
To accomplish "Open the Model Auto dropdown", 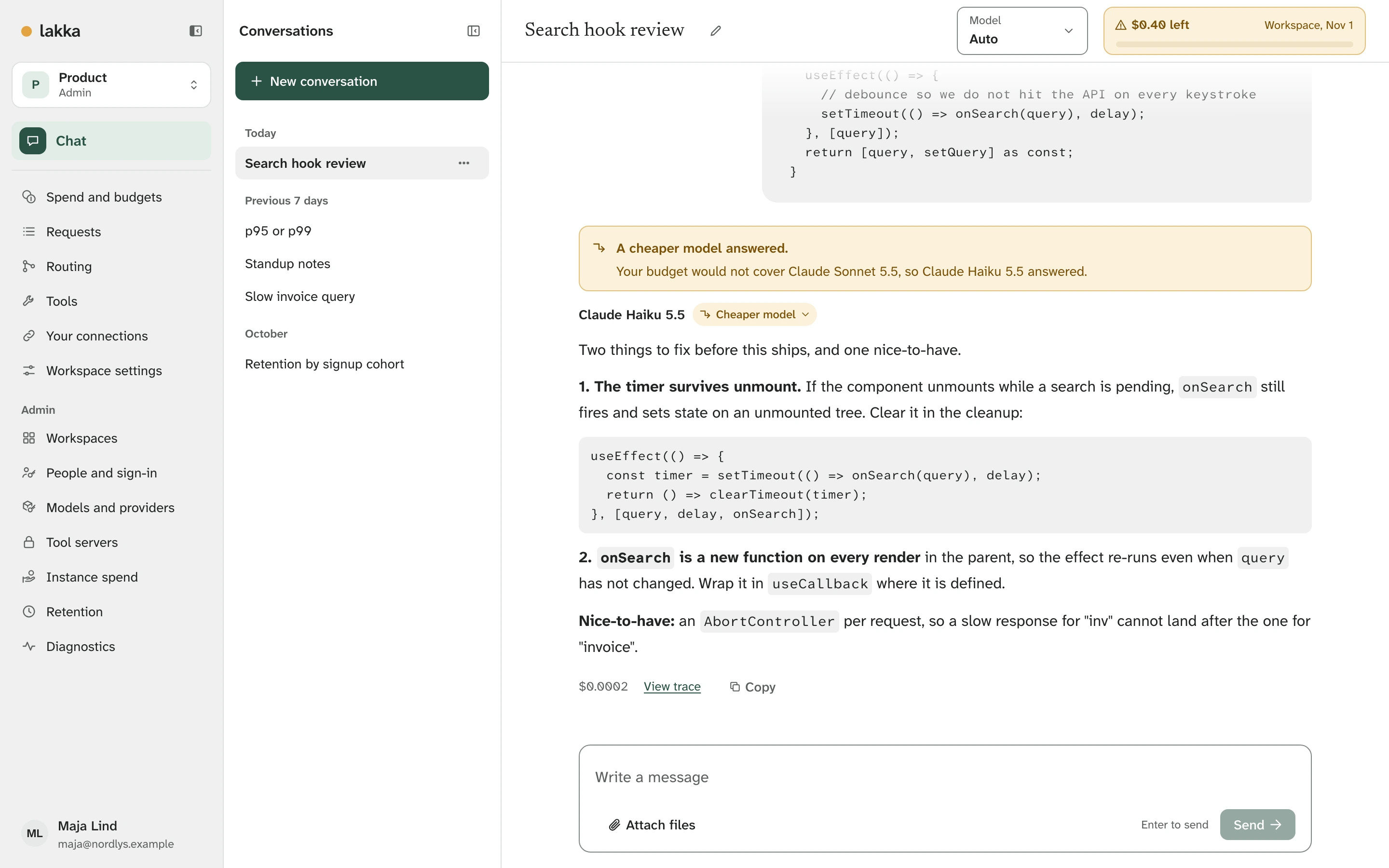I will coord(1021,31).
